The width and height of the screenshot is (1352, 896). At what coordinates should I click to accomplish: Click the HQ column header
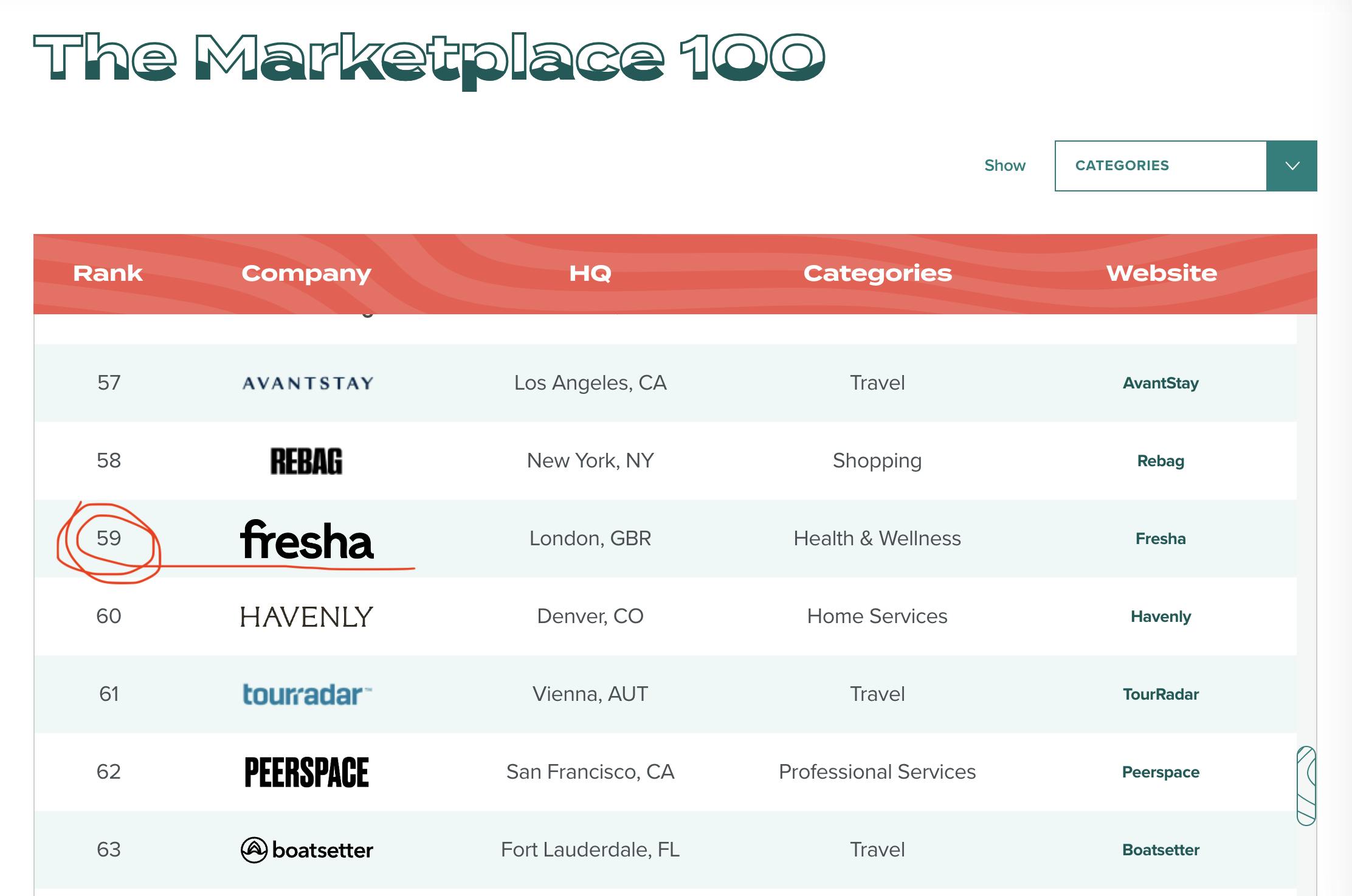590,274
